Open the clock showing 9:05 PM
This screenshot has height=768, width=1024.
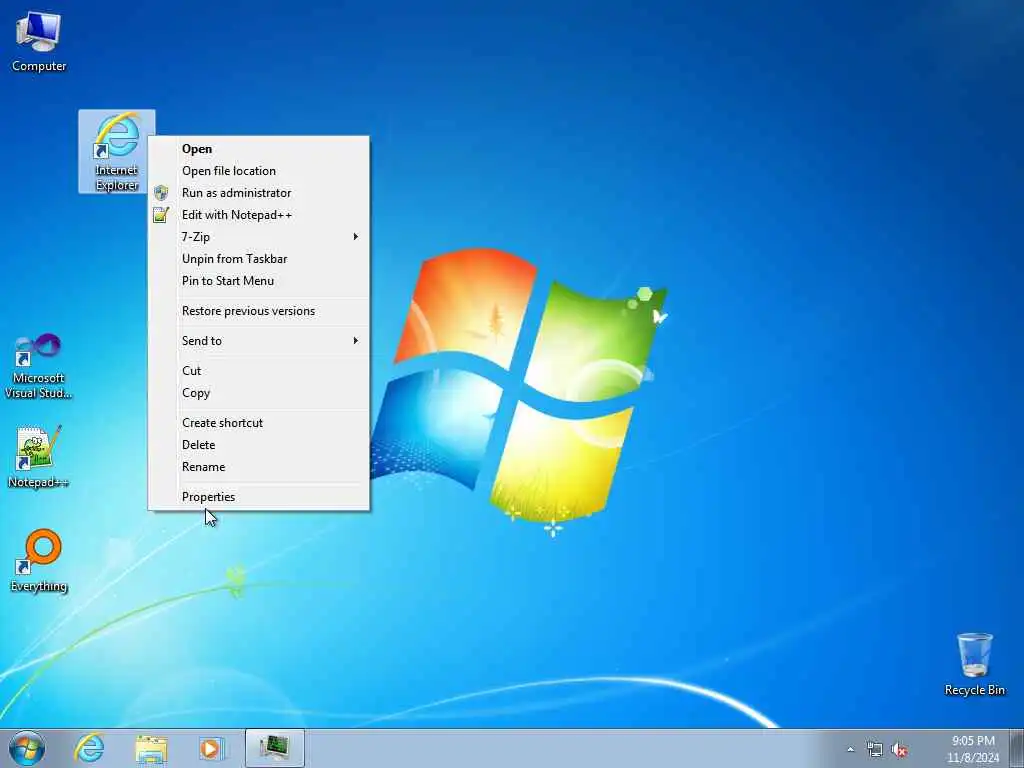click(973, 749)
